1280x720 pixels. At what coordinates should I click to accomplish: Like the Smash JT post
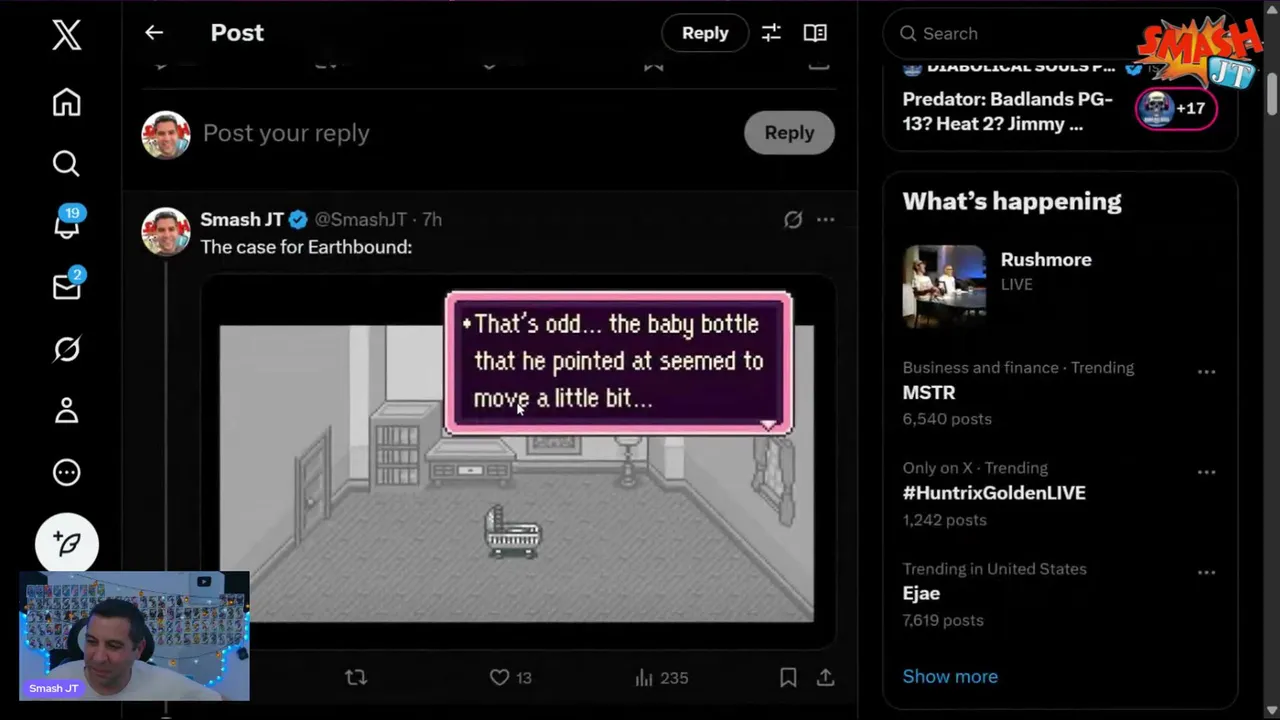(x=500, y=677)
